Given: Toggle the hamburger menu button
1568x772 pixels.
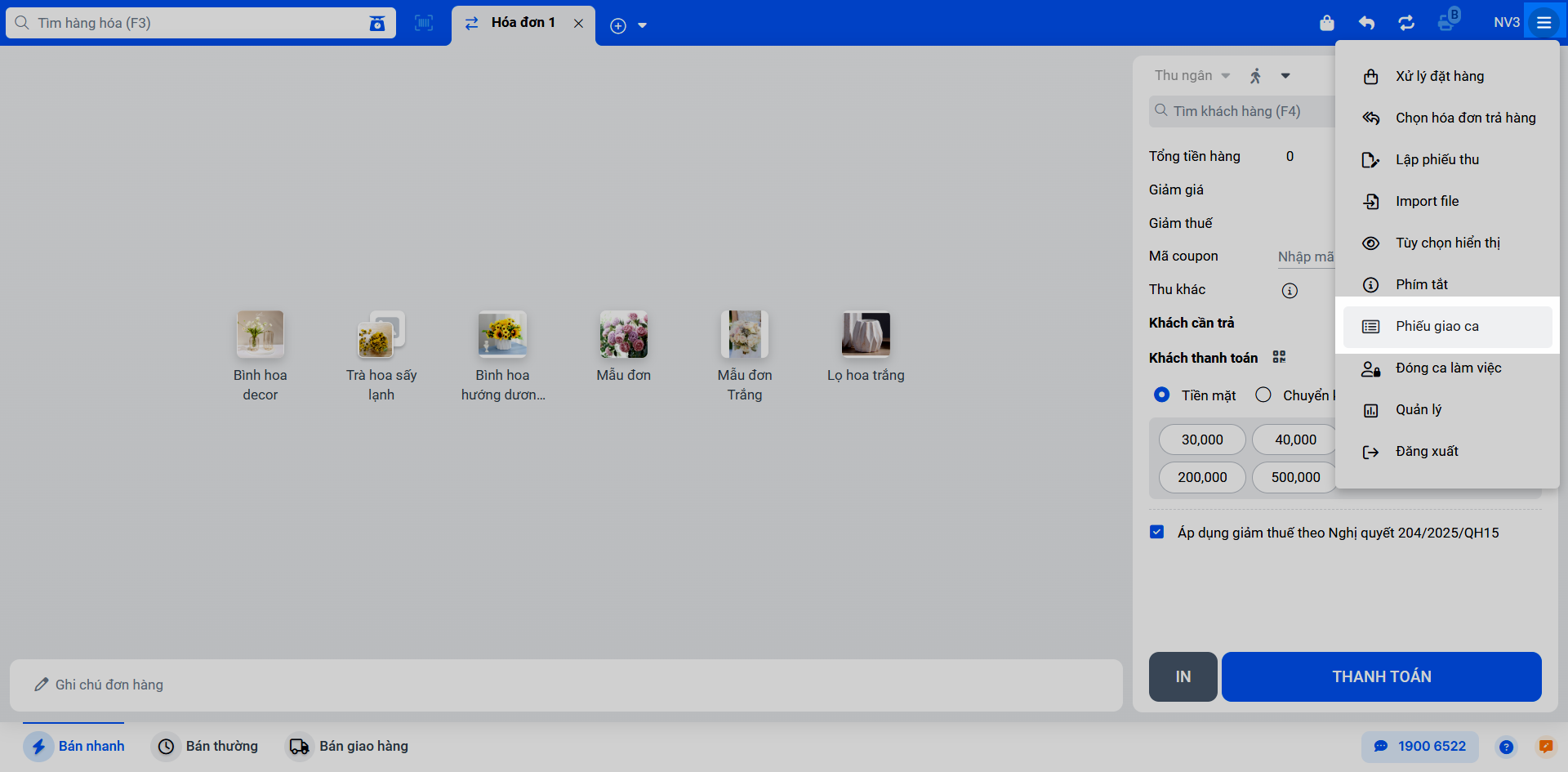Looking at the screenshot, I should pos(1544,23).
